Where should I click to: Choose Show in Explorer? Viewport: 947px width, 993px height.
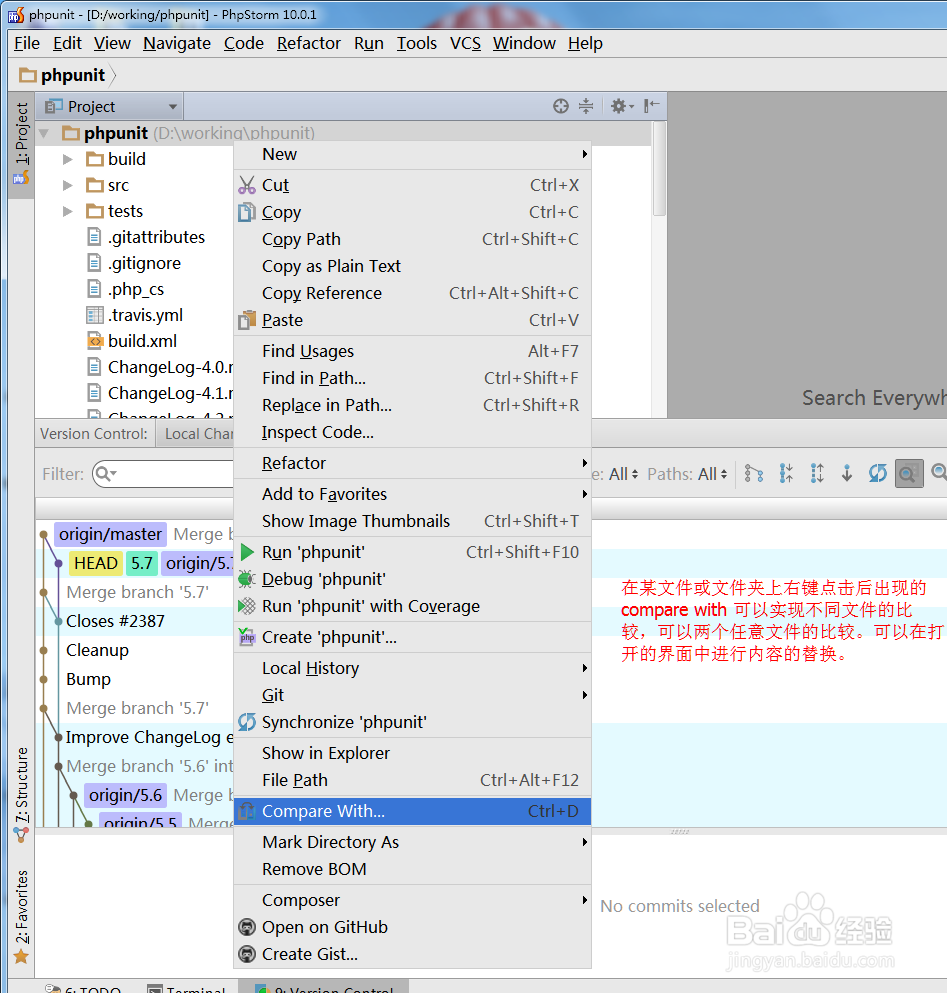coord(412,753)
